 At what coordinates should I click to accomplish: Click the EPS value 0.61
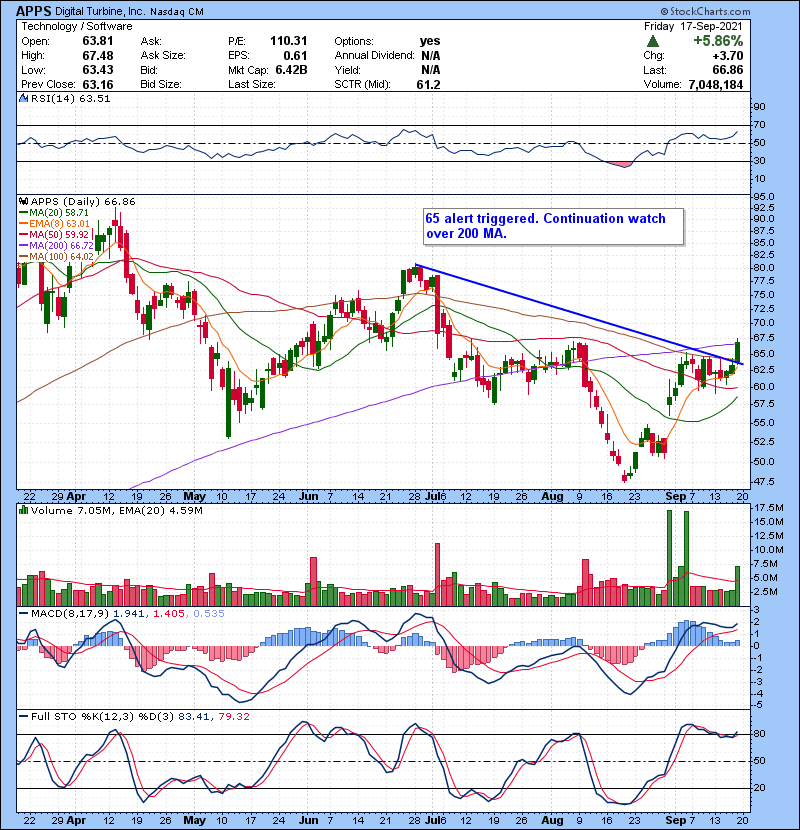[295, 55]
